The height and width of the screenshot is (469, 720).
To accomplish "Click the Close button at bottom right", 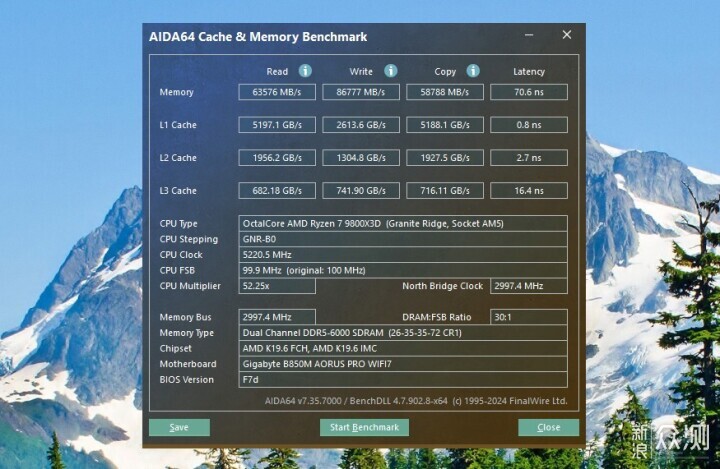I will (x=548, y=427).
